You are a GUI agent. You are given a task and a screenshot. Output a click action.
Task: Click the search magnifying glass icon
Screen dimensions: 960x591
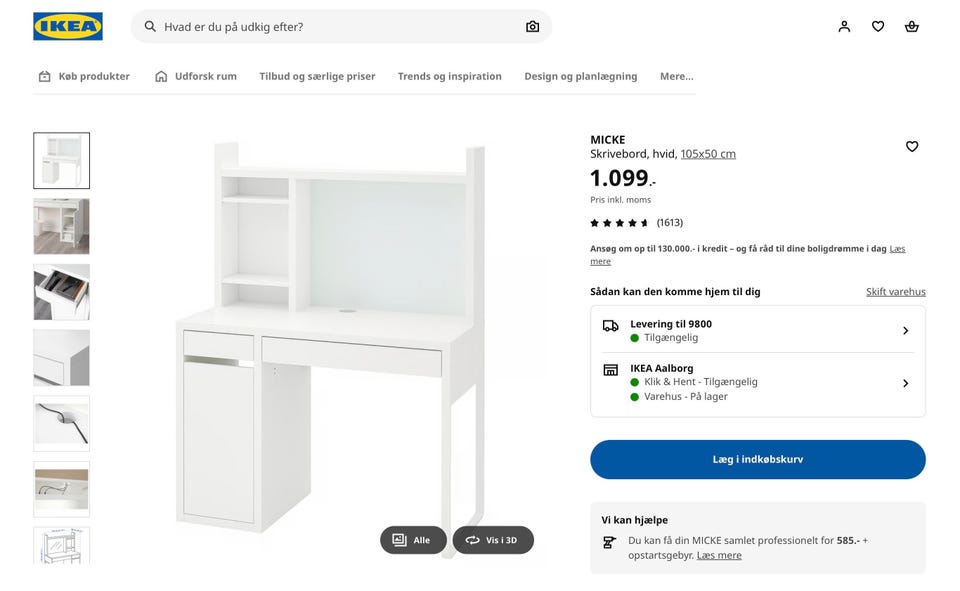tap(150, 27)
